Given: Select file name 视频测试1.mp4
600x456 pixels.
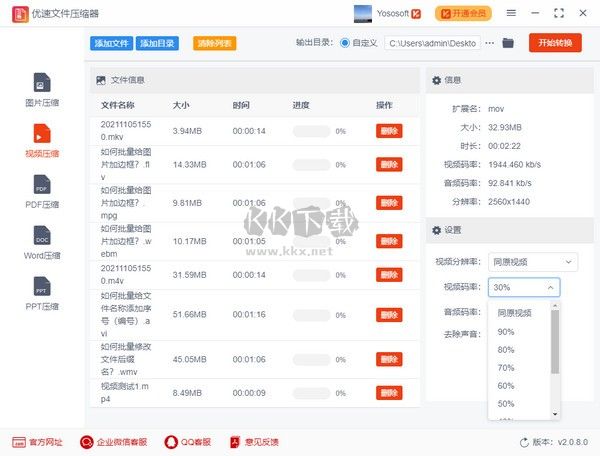Looking at the screenshot, I should pyautogui.click(x=125, y=393).
